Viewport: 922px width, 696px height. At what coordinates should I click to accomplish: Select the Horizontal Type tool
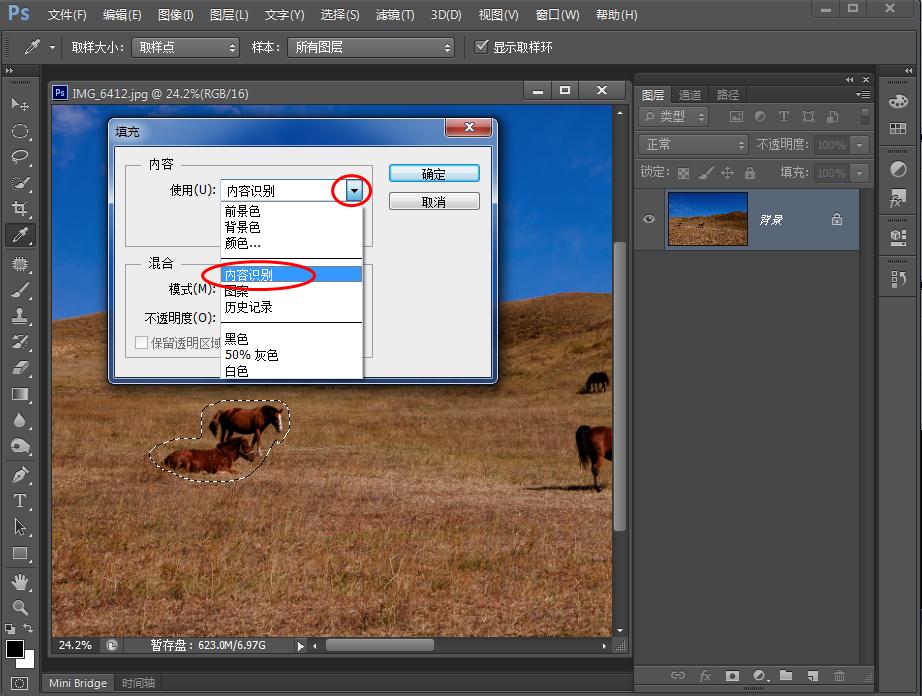[x=20, y=500]
